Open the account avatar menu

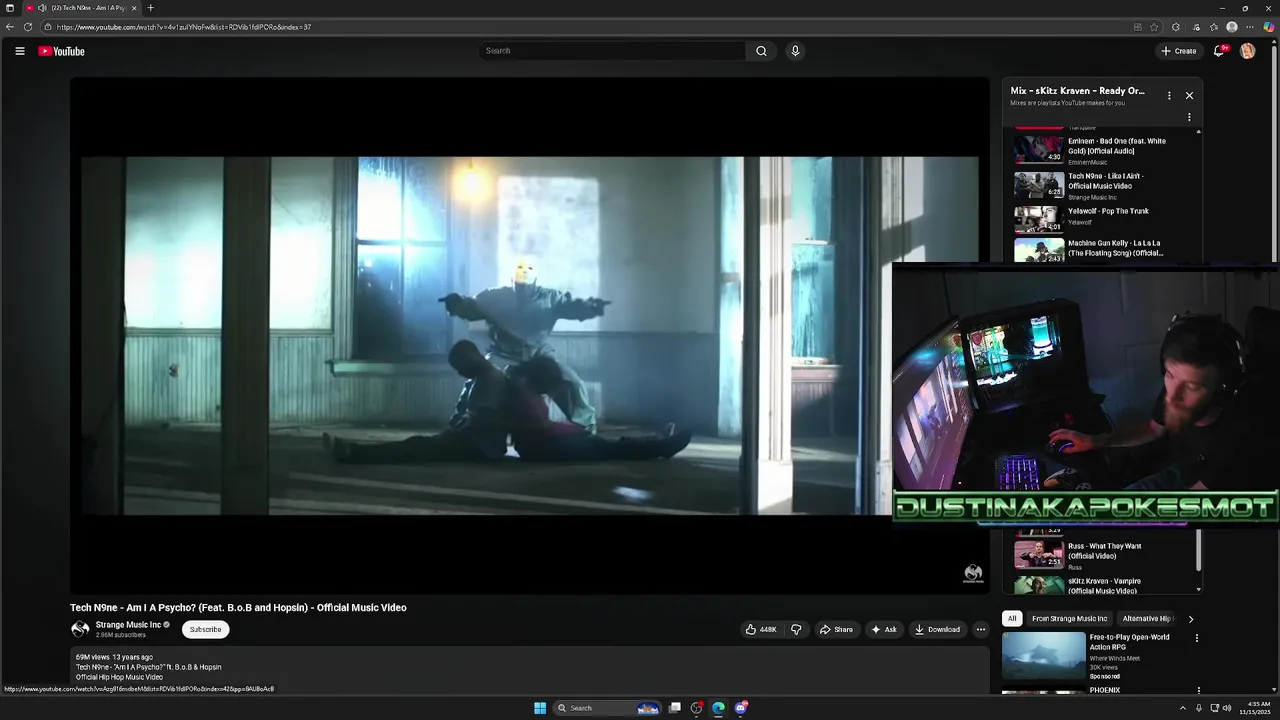coord(1247,51)
